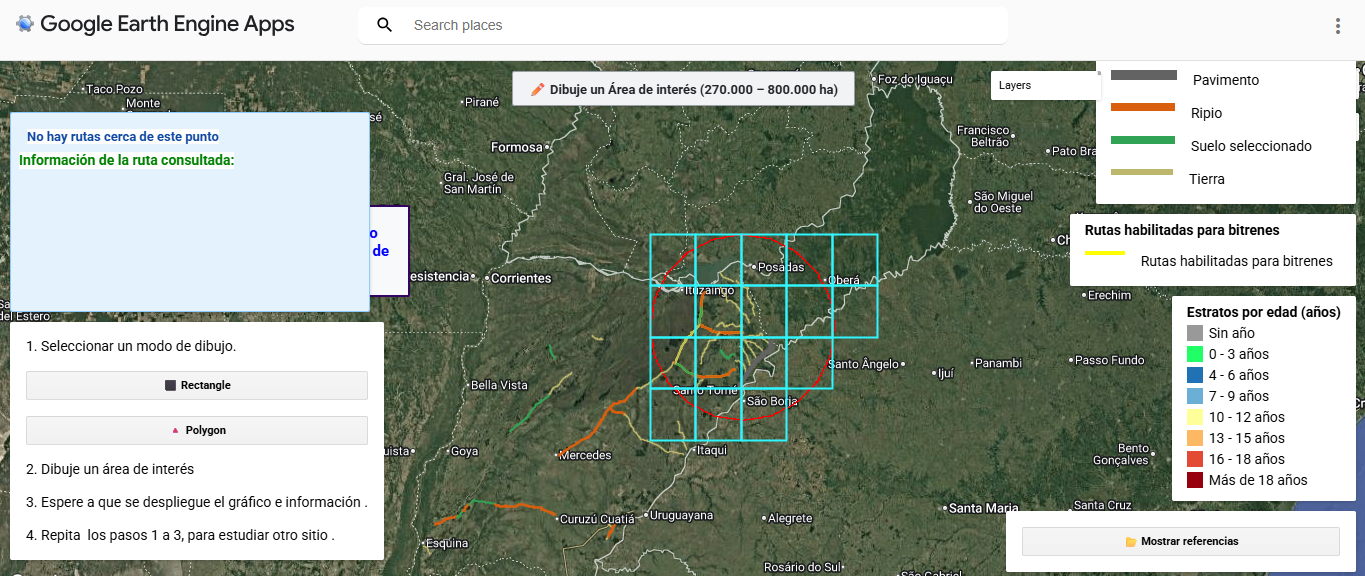This screenshot has height=576, width=1365.
Task: Type in the Search places field
Action: coord(700,25)
